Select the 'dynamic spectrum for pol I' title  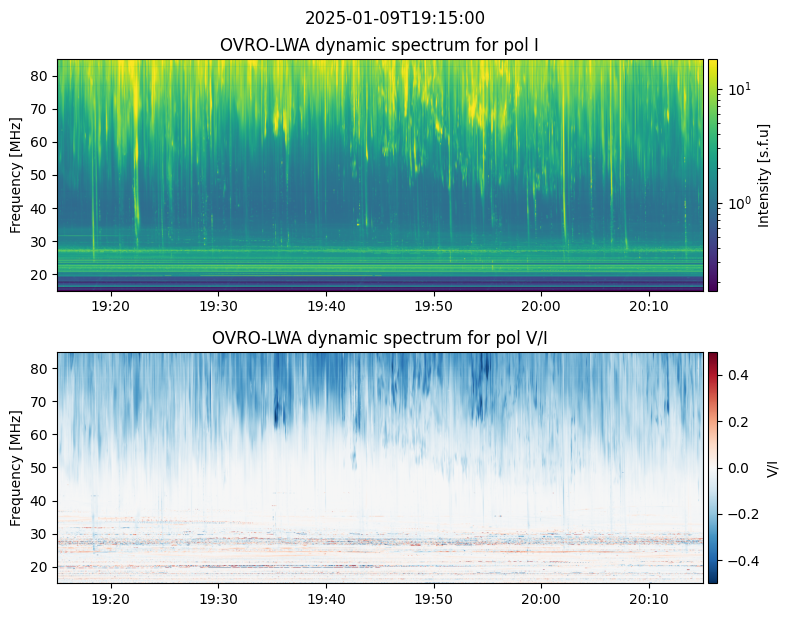click(x=380, y=45)
